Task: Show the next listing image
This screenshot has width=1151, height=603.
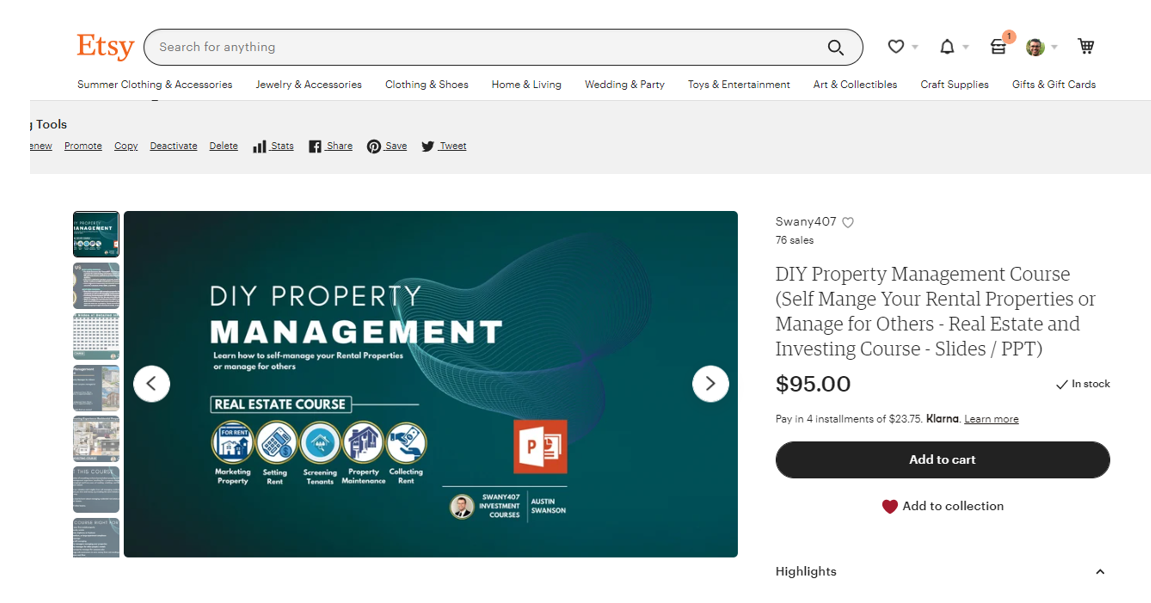Action: [710, 383]
